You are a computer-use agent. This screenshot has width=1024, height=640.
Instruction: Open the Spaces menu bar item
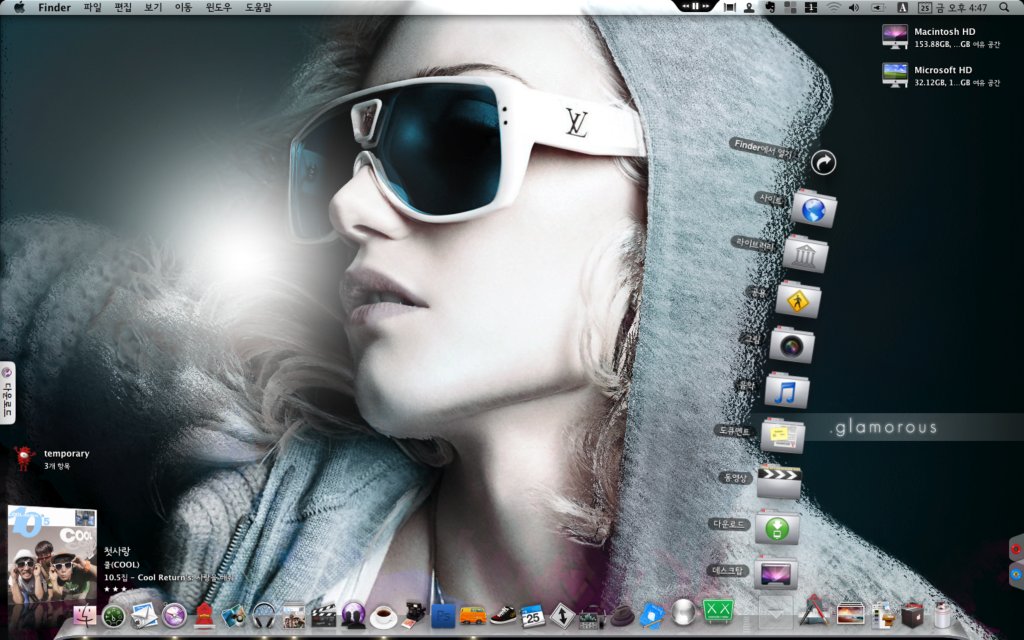pos(811,7)
